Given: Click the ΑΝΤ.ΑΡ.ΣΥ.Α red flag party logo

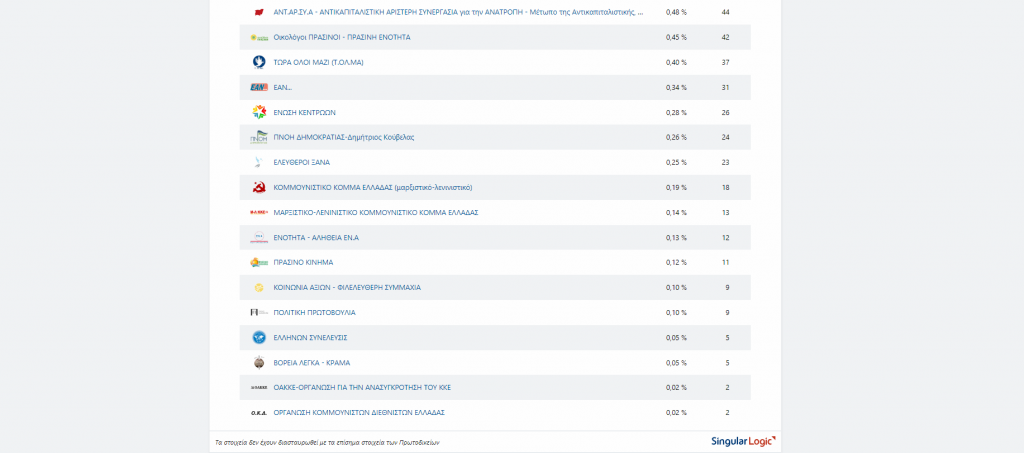Looking at the screenshot, I should pos(259,12).
